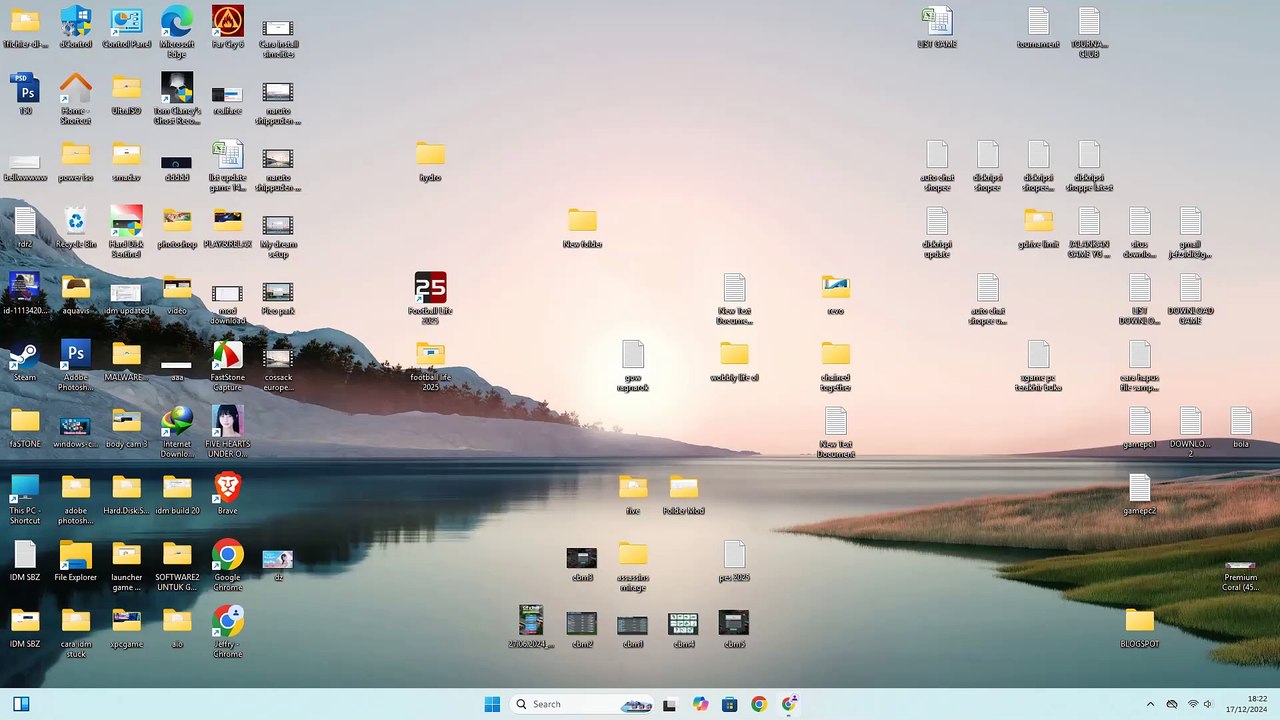This screenshot has width=1280, height=720.
Task: Select the cbm3 image thumbnail
Action: pyautogui.click(x=582, y=564)
